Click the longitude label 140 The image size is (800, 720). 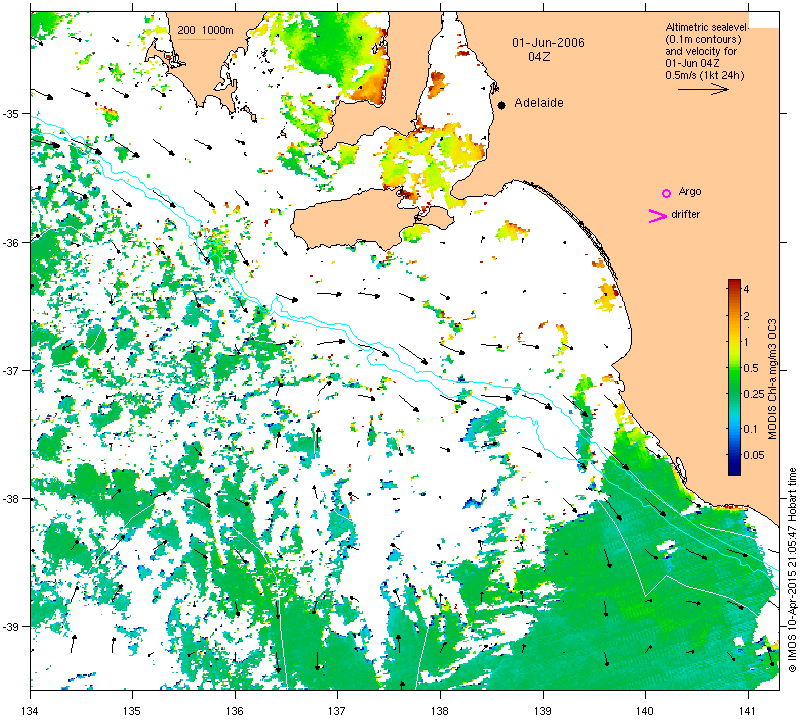pos(645,709)
